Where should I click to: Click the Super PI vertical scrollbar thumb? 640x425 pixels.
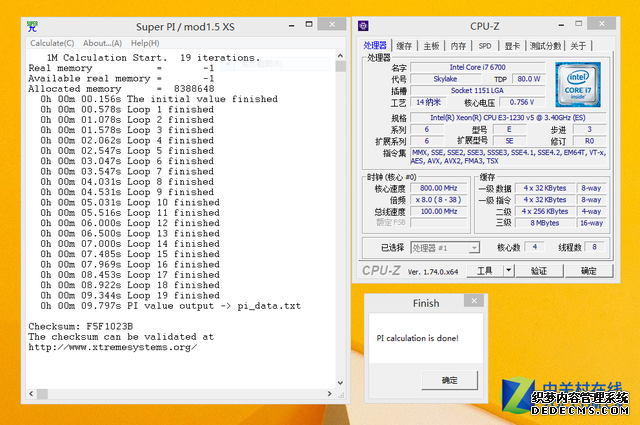point(340,66)
